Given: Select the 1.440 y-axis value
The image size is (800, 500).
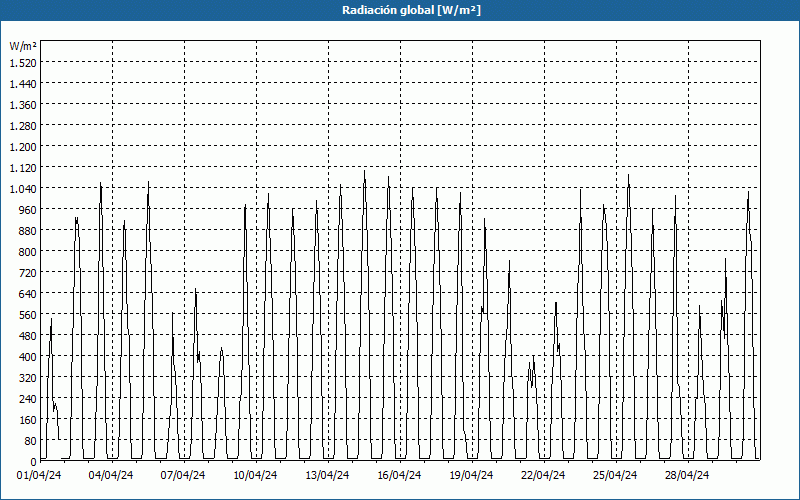Looking at the screenshot, I should tap(23, 84).
